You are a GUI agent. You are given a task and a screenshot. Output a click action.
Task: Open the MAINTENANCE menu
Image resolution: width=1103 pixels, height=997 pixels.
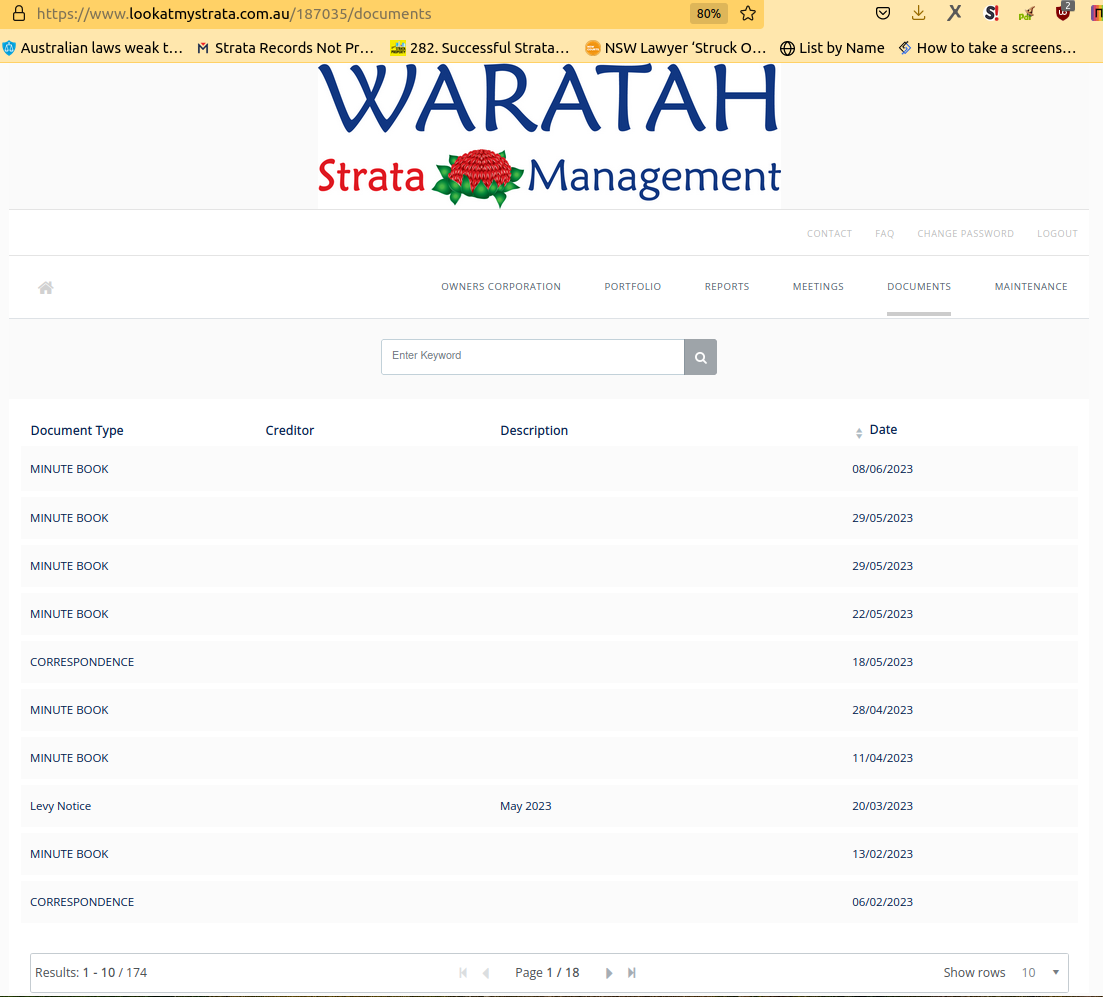pos(1031,286)
